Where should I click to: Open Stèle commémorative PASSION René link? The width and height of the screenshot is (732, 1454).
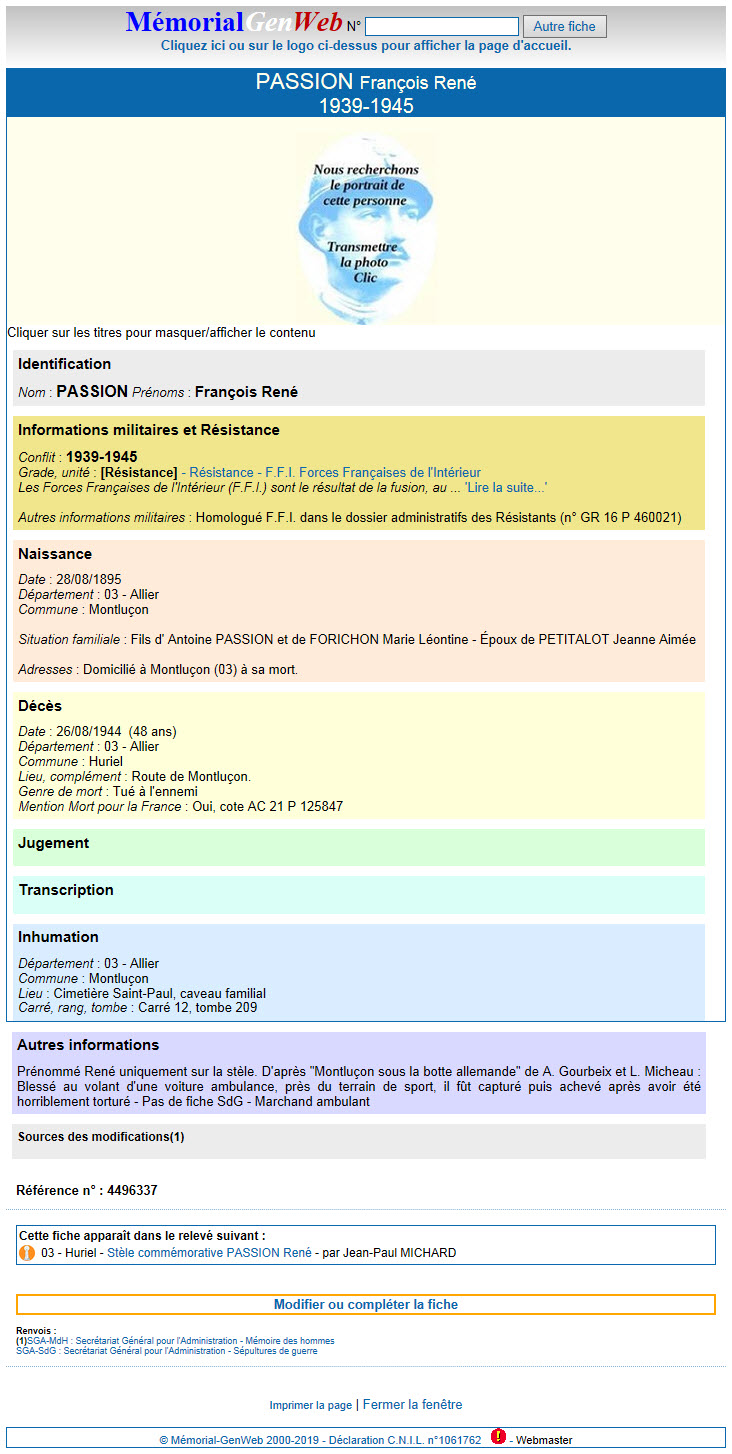209,1253
